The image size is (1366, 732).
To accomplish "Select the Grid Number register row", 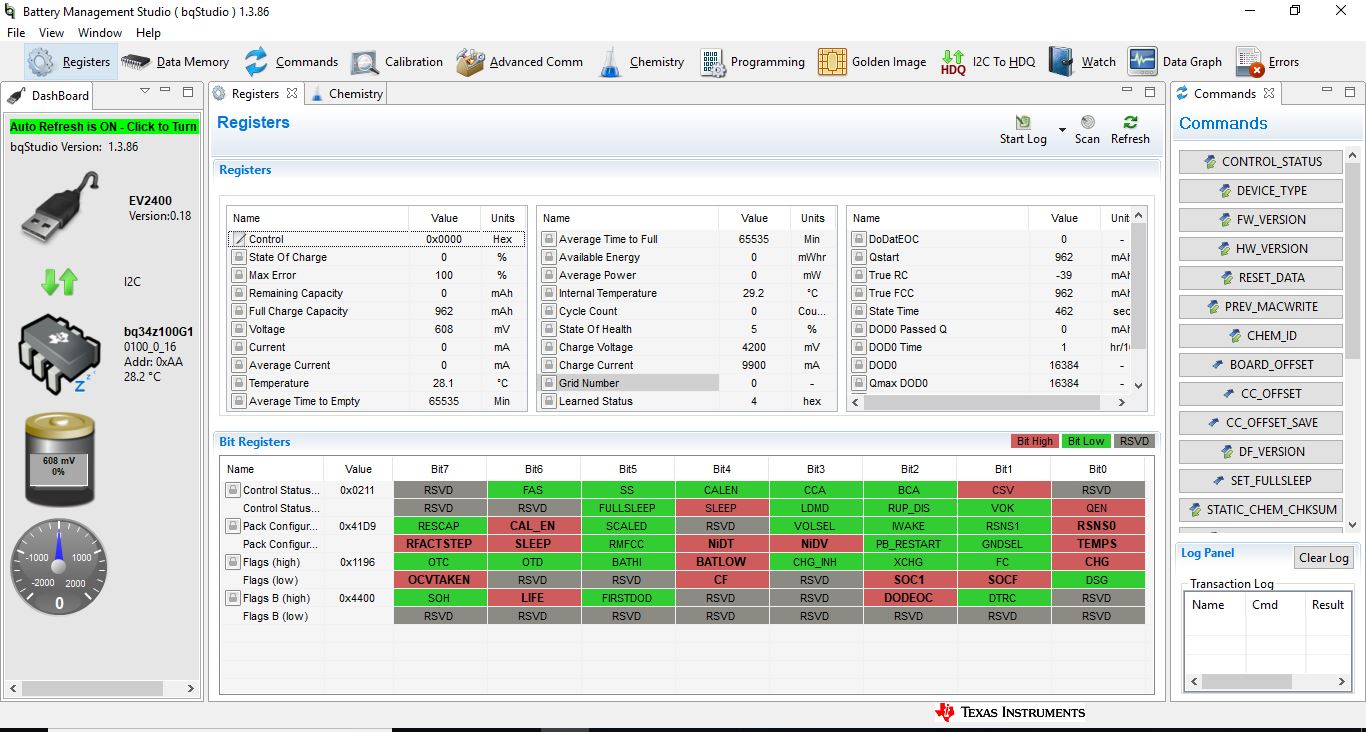I will [x=686, y=383].
